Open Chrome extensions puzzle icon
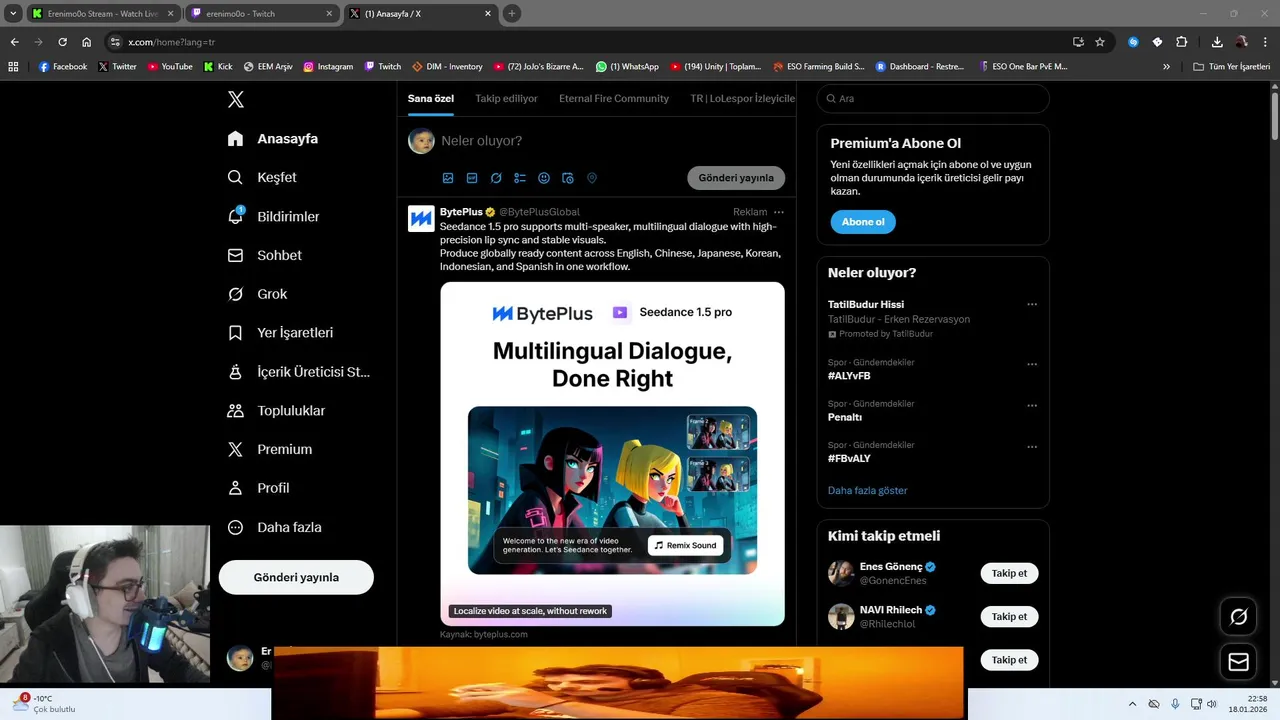Screen dimensions: 1280x720 (1182, 42)
